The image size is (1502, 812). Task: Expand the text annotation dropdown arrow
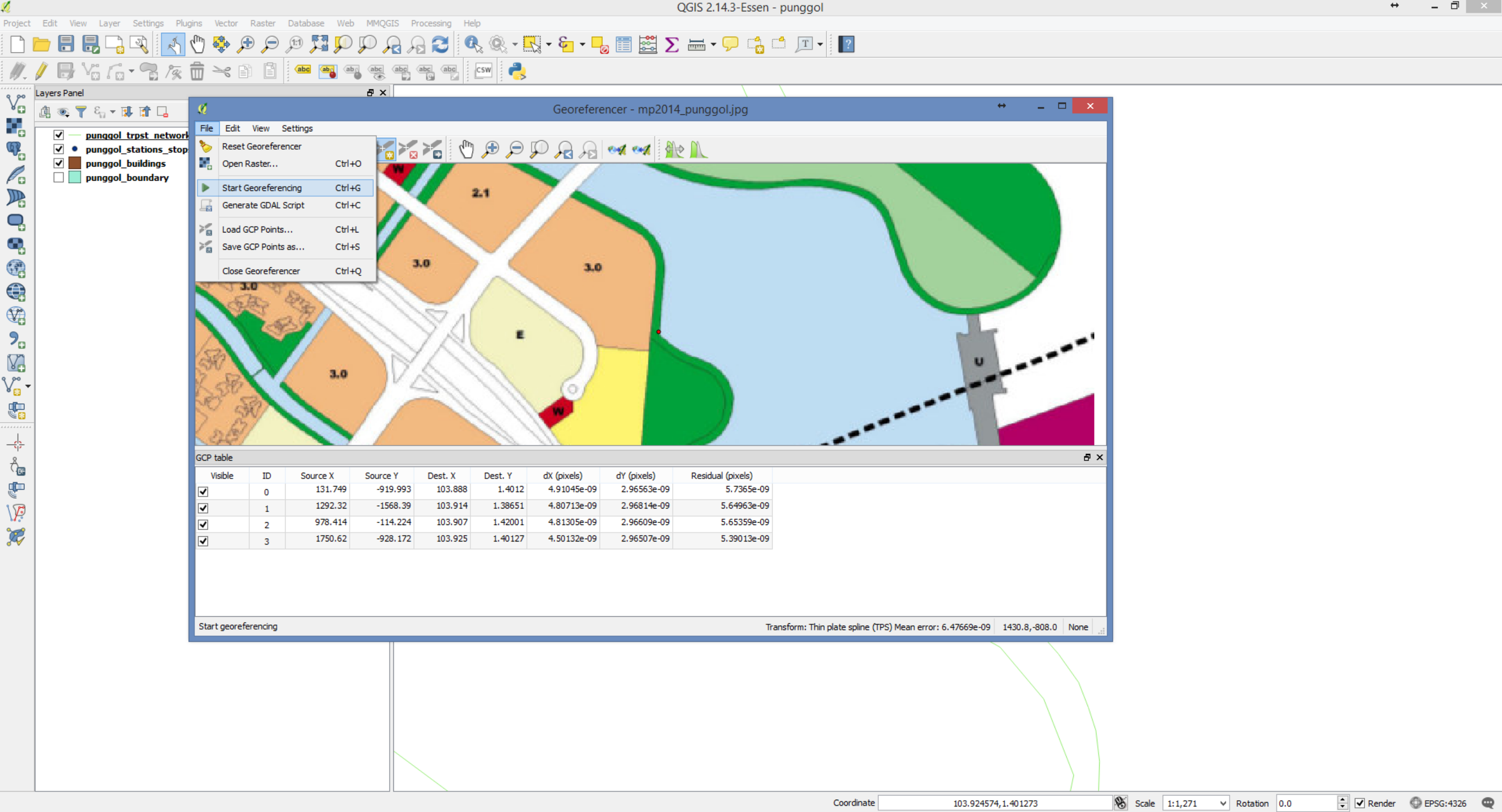820,44
